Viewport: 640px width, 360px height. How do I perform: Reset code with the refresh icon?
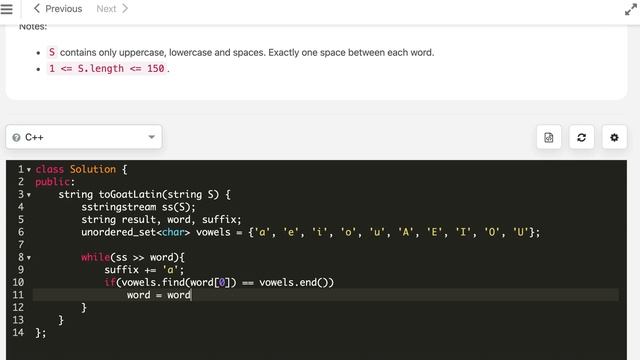[x=582, y=138]
